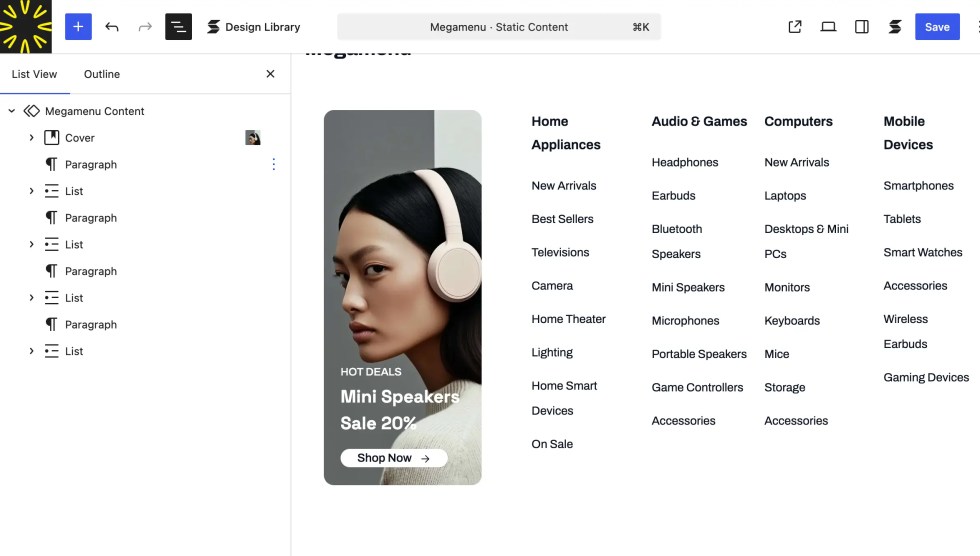Viewport: 980px width, 556px height.
Task: Open the block inserter plus button
Action: (78, 27)
